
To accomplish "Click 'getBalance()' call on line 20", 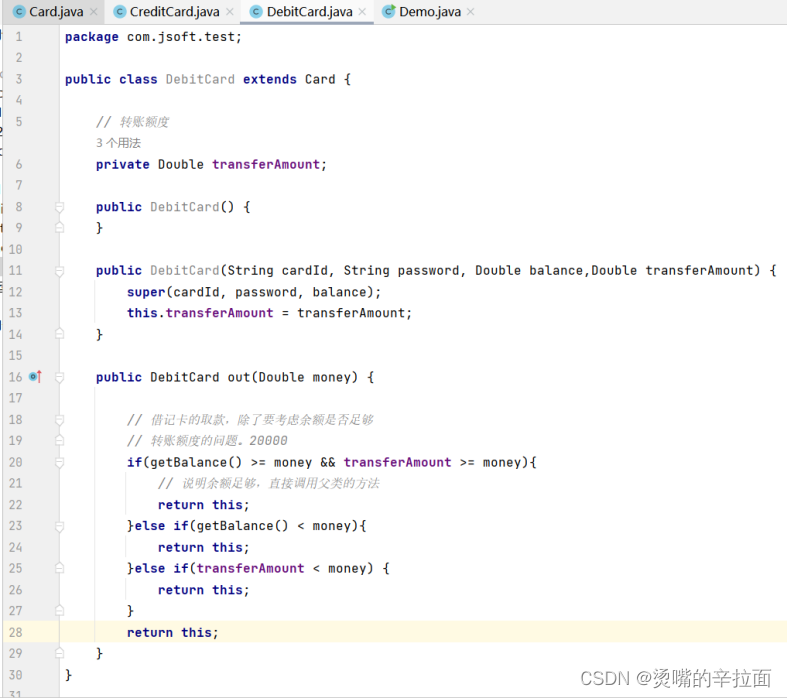I will coord(196,462).
